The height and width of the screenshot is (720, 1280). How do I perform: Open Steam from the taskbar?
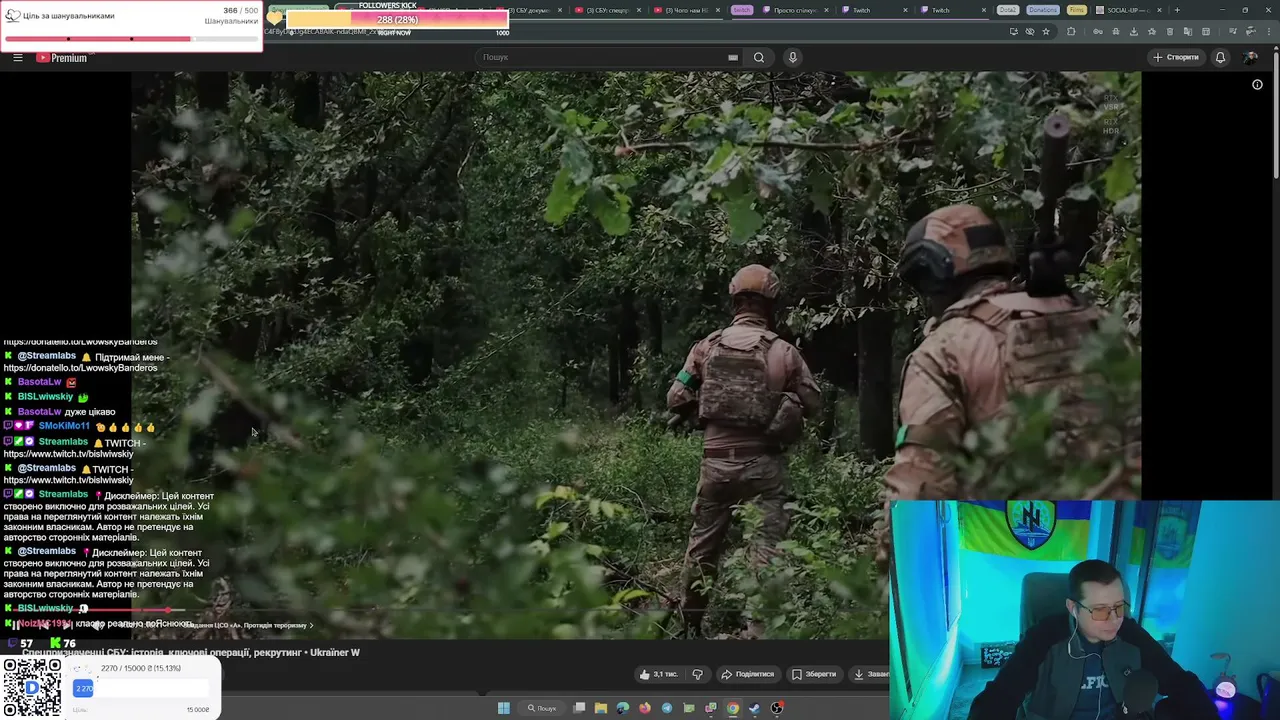[x=754, y=708]
